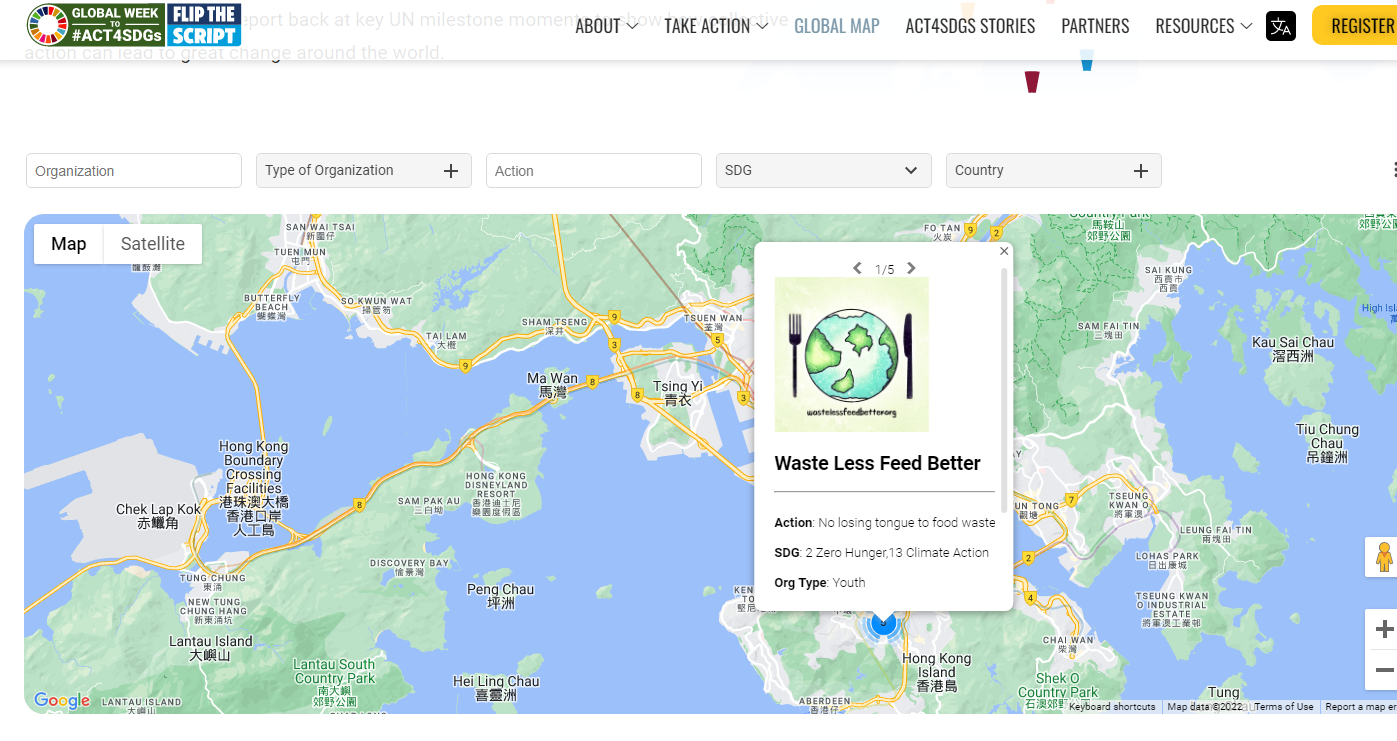1397x741 pixels.
Task: Click the Global Week to #ACT4SDGs logo
Action: pos(96,25)
